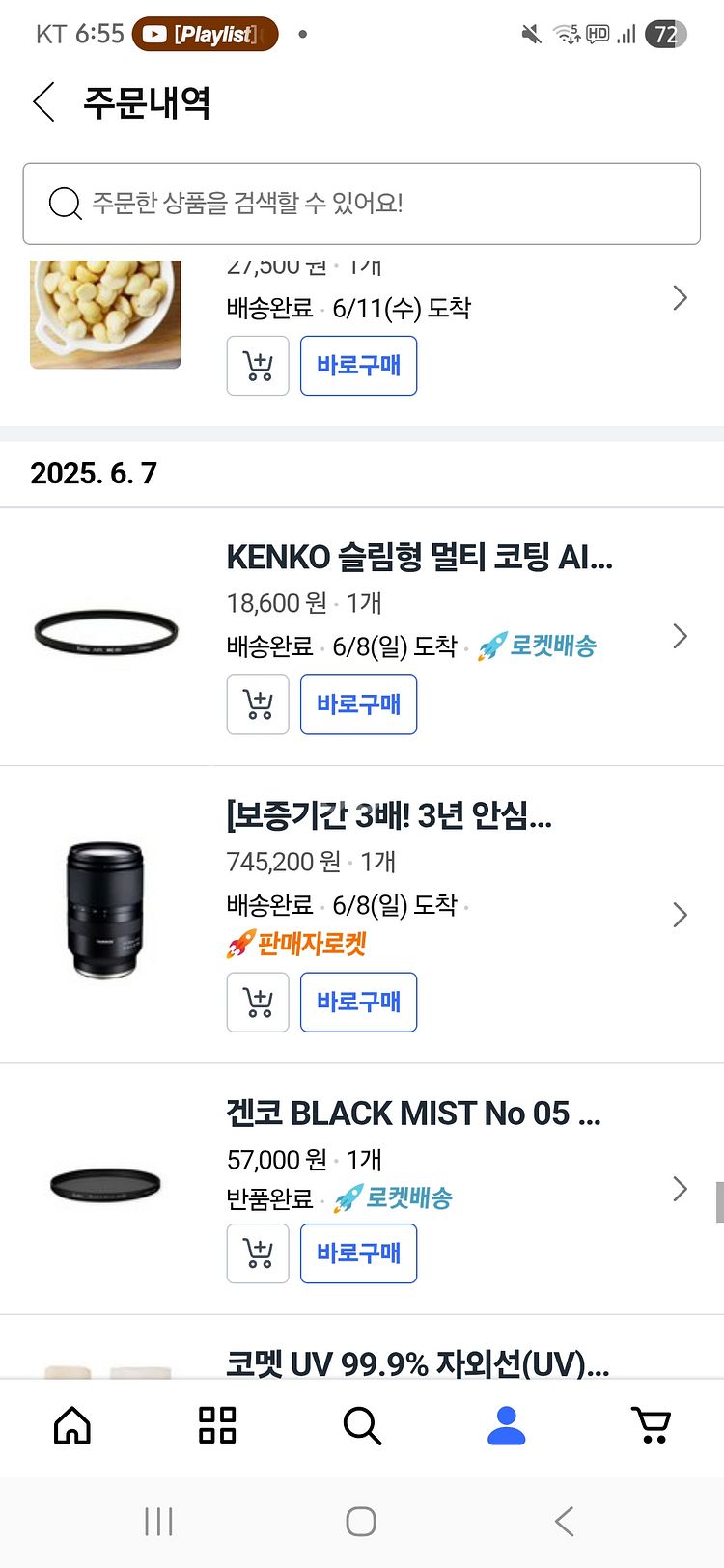The height and width of the screenshot is (1568, 724).
Task: Open search from the bottom navigation
Action: coord(362,1425)
